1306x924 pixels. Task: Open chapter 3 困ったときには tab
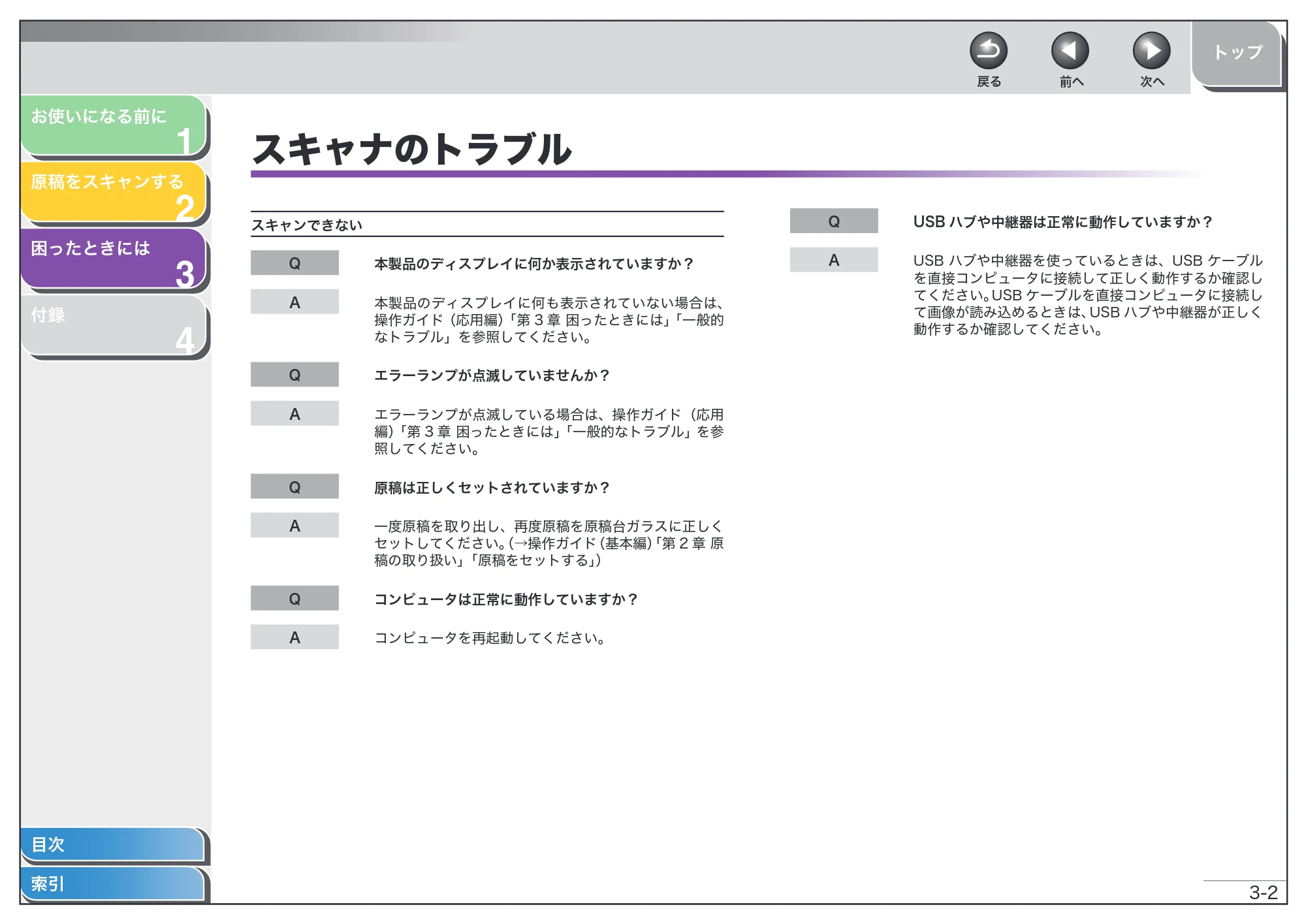tap(114, 259)
